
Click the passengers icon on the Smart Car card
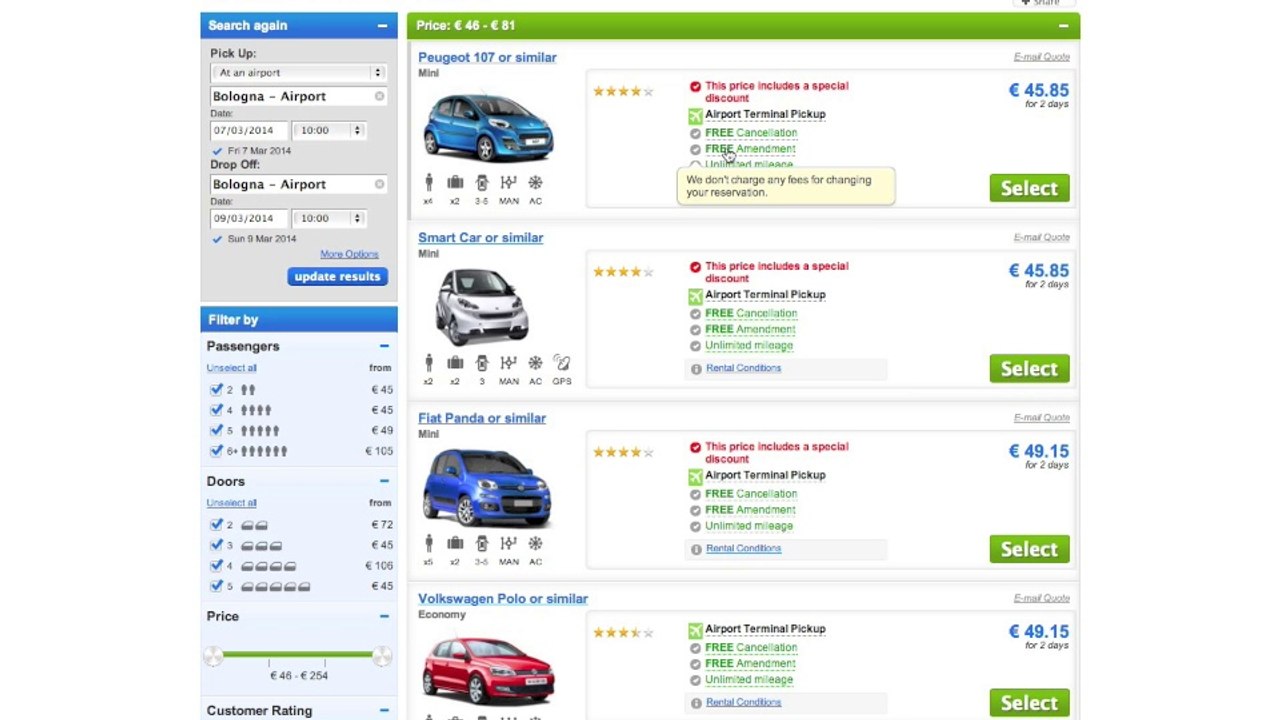(x=429, y=363)
